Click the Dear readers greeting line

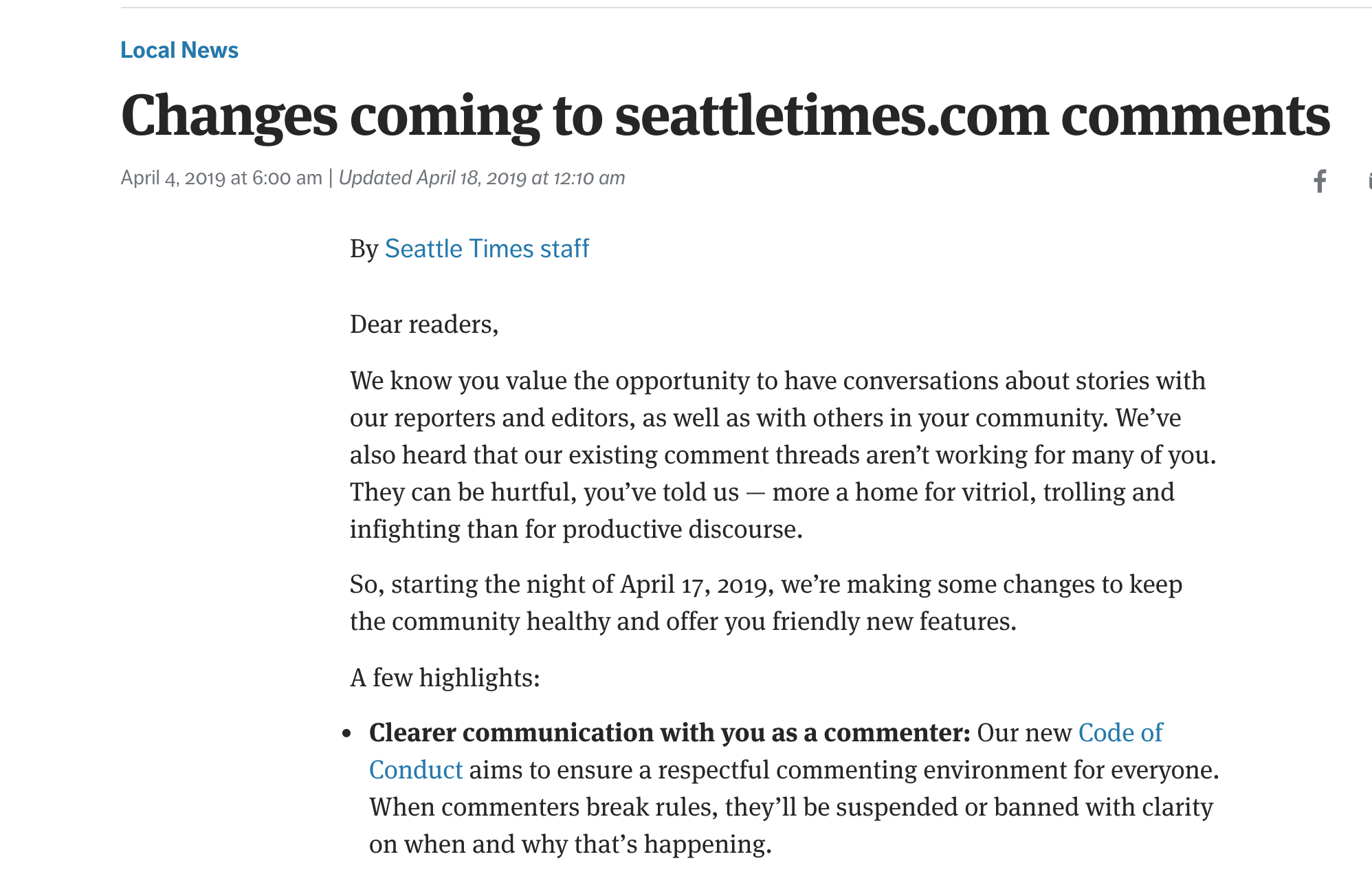424,324
